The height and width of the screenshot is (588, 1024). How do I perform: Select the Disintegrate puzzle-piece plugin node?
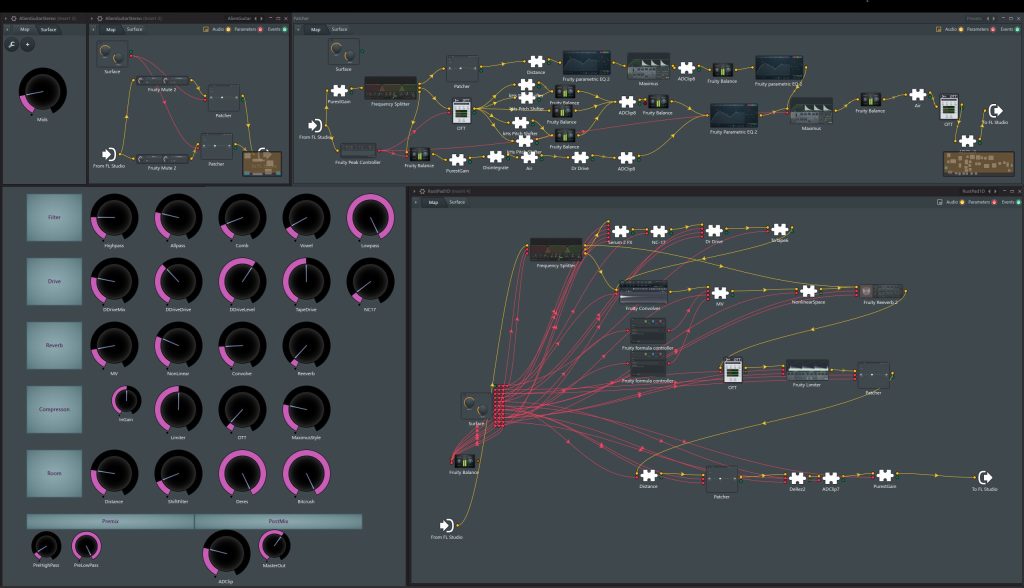click(x=496, y=157)
